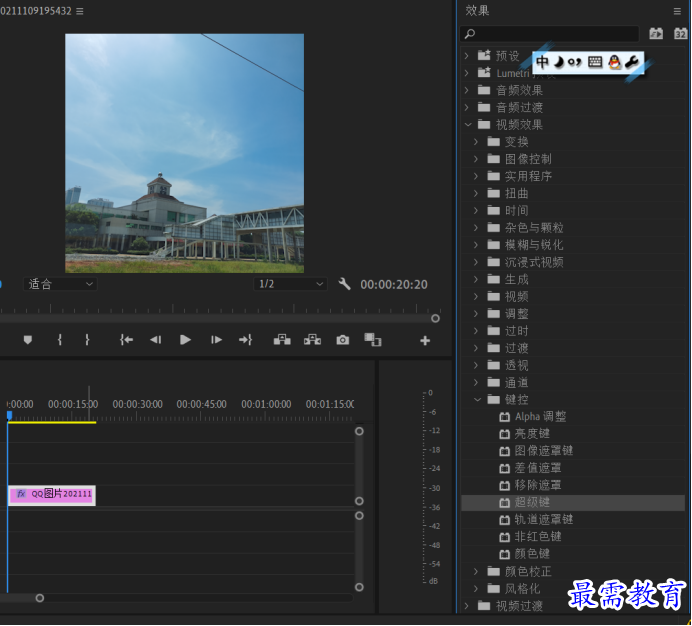Select the 过时 folder

click(x=516, y=331)
